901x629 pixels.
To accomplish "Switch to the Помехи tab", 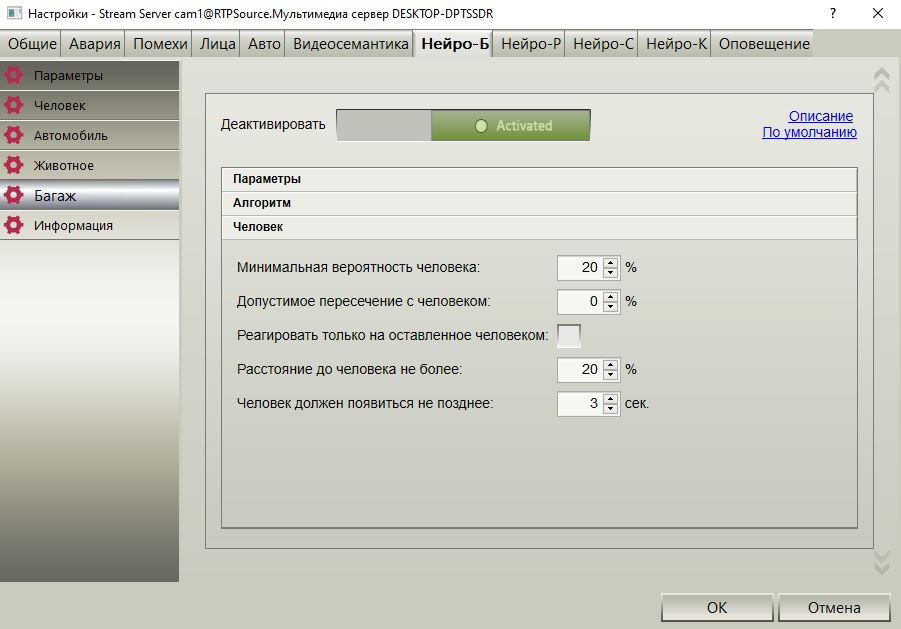I will pos(160,44).
